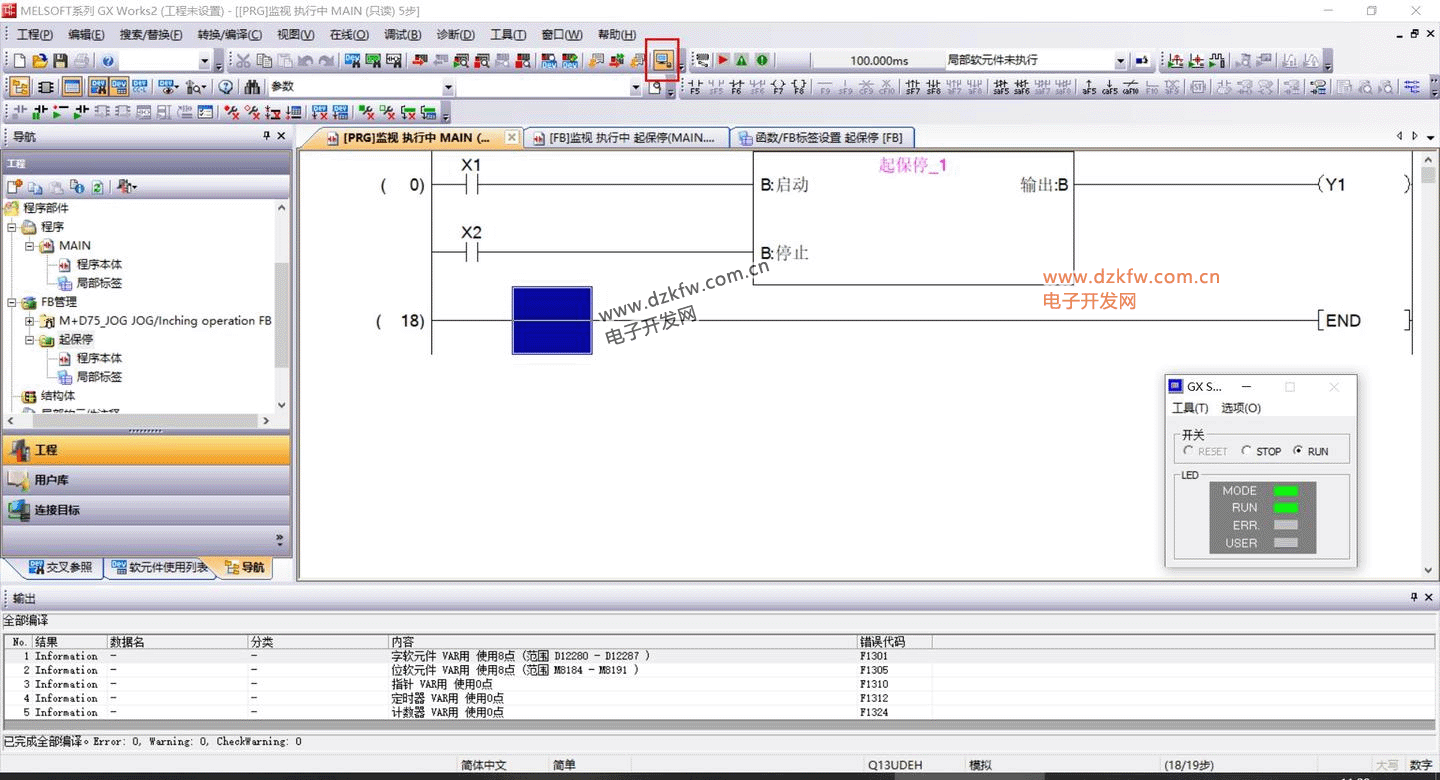Click the X1 contact in the ladder diagram
Viewport: 1440px width, 780px height.
tap(471, 185)
